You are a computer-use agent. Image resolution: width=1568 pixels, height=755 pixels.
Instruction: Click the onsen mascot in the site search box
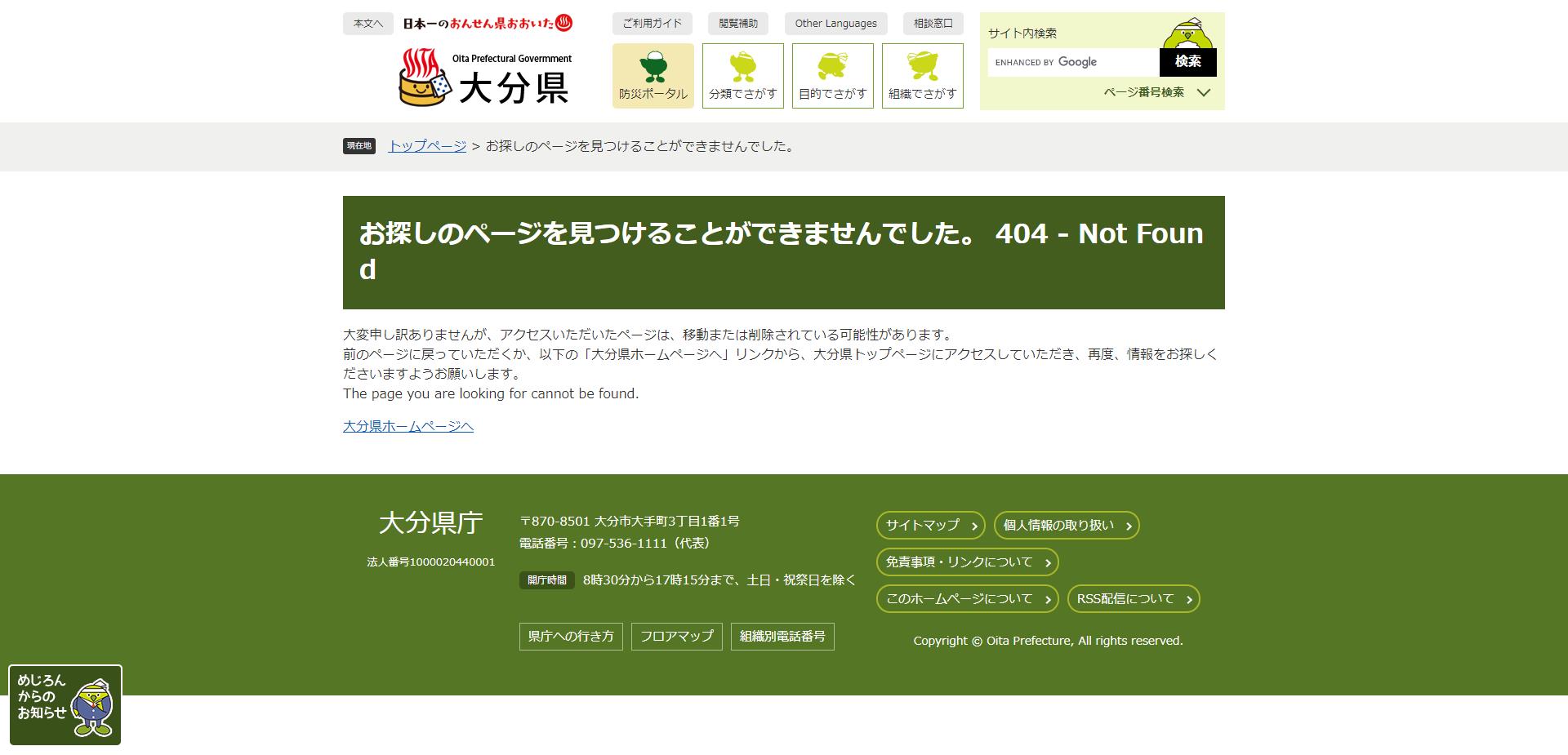pos(1188,34)
